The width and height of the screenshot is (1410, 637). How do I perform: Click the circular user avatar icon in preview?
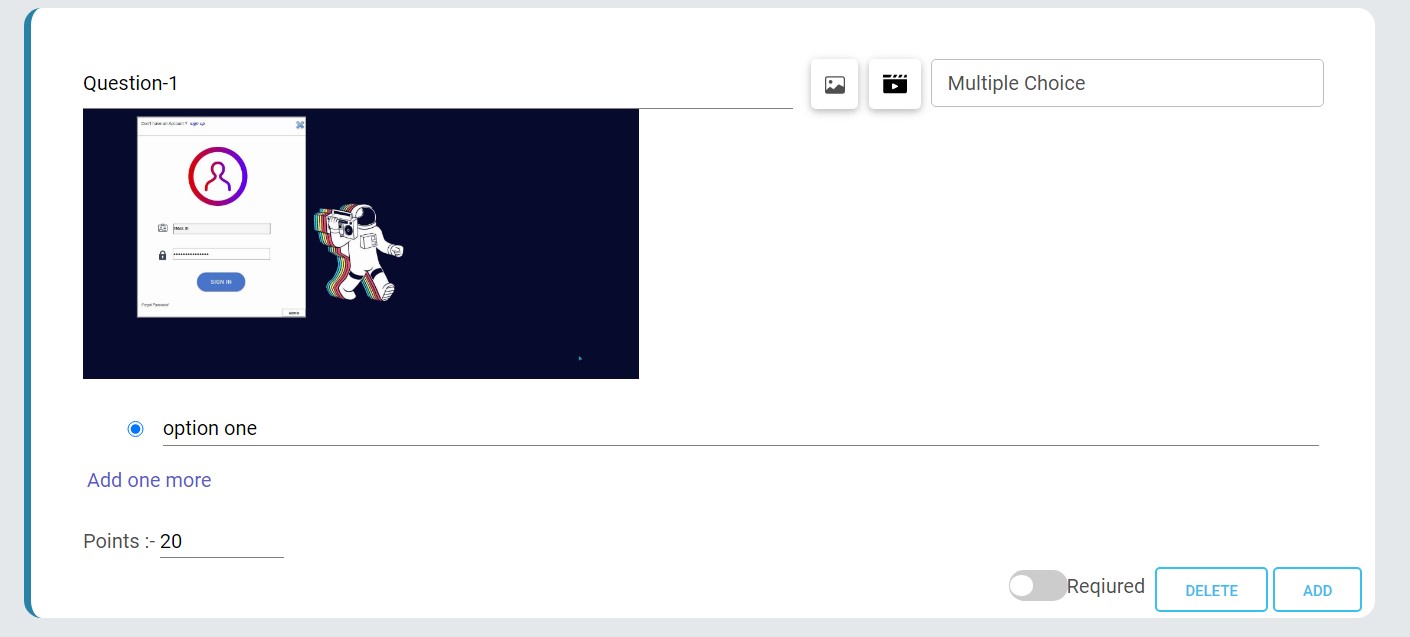tap(218, 176)
